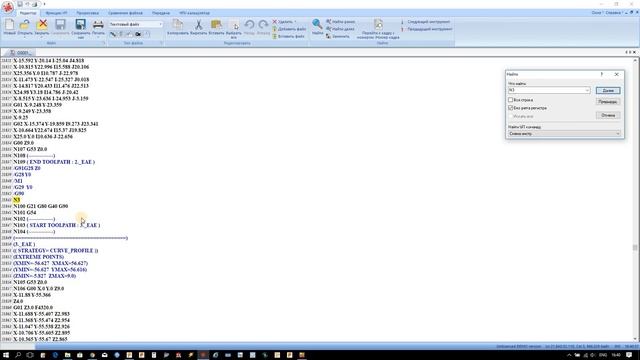Screen dimensions: 640x360
Task: Open the Window menu
Action: (597, 13)
